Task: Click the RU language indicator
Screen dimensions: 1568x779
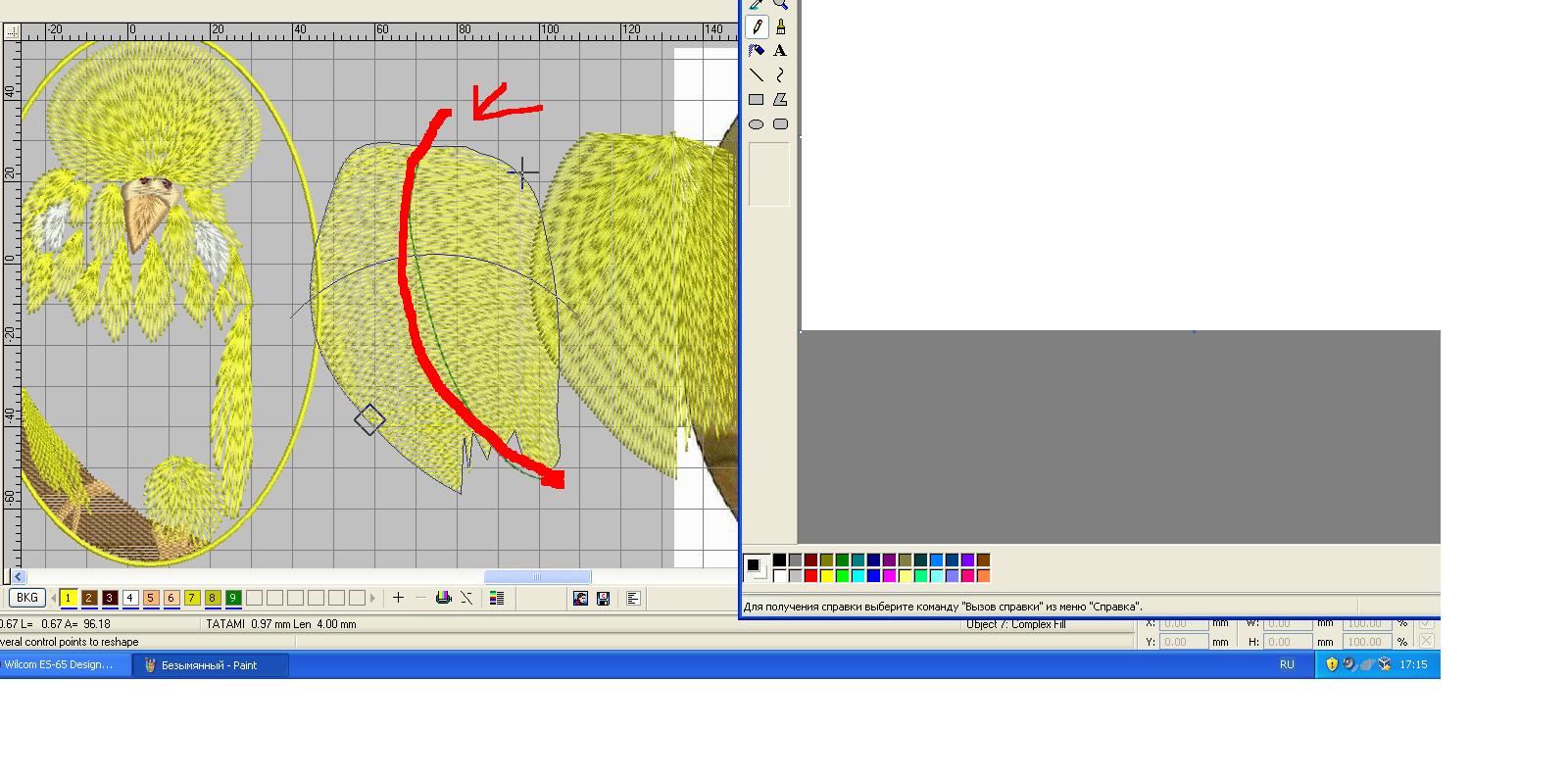Action: (1287, 664)
